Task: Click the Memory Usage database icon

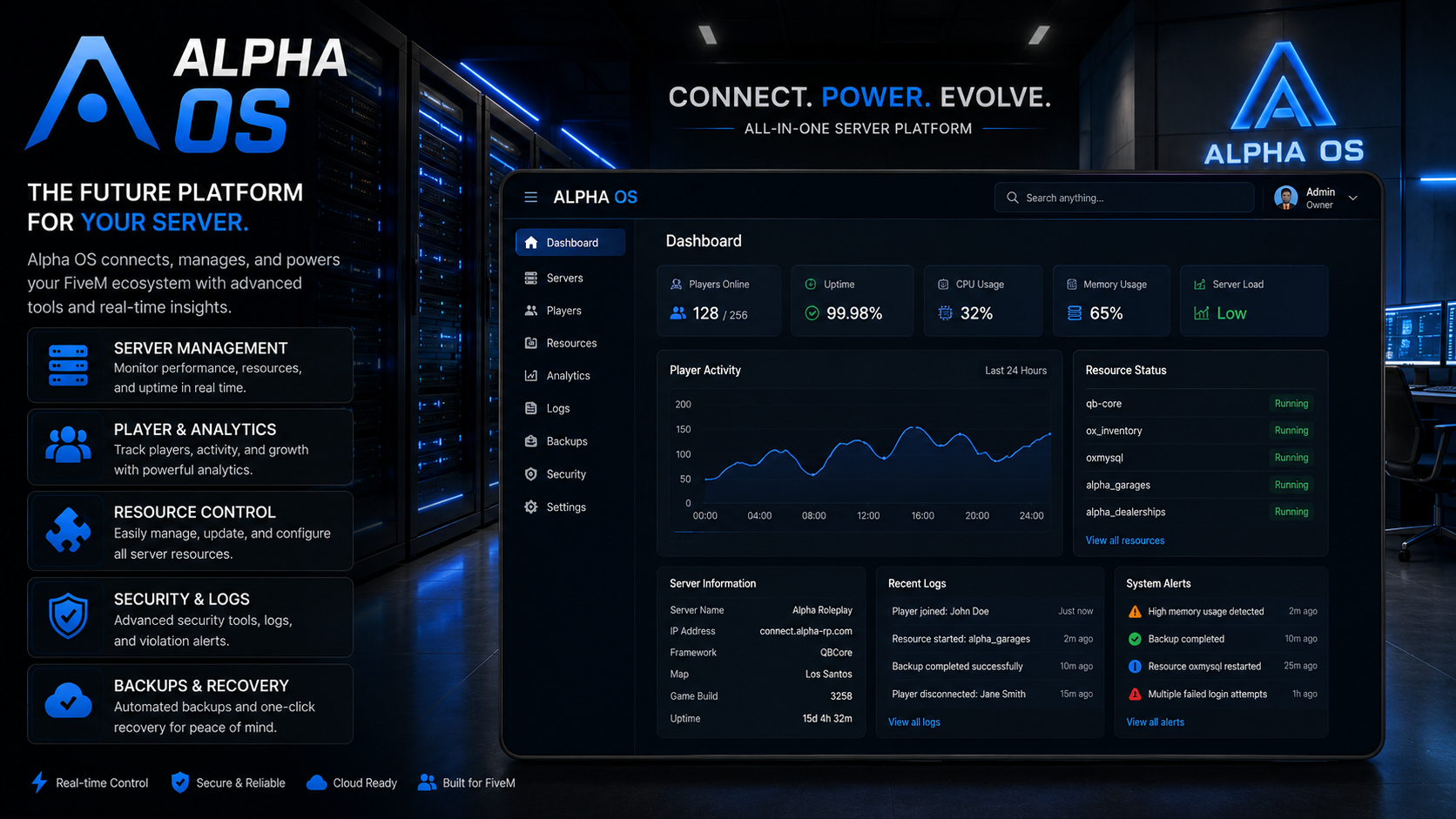Action: coord(1075,313)
